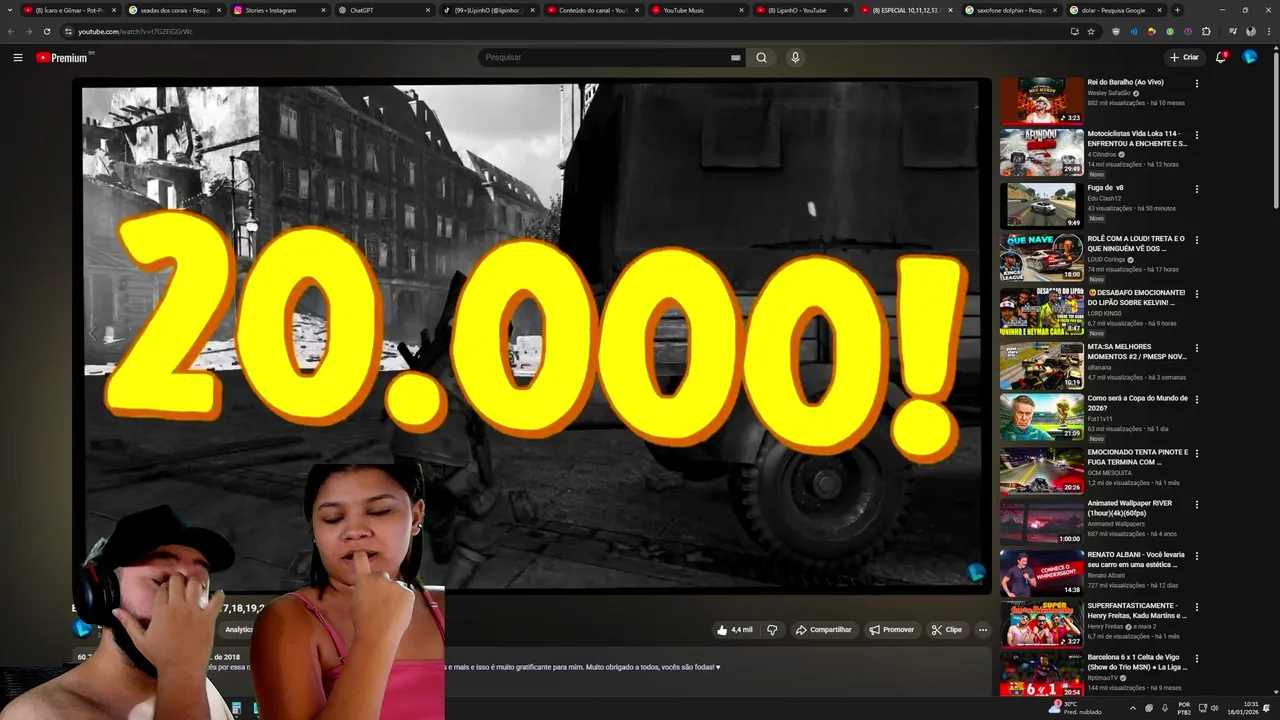Click the Clipe scissors button

[x=946, y=630]
